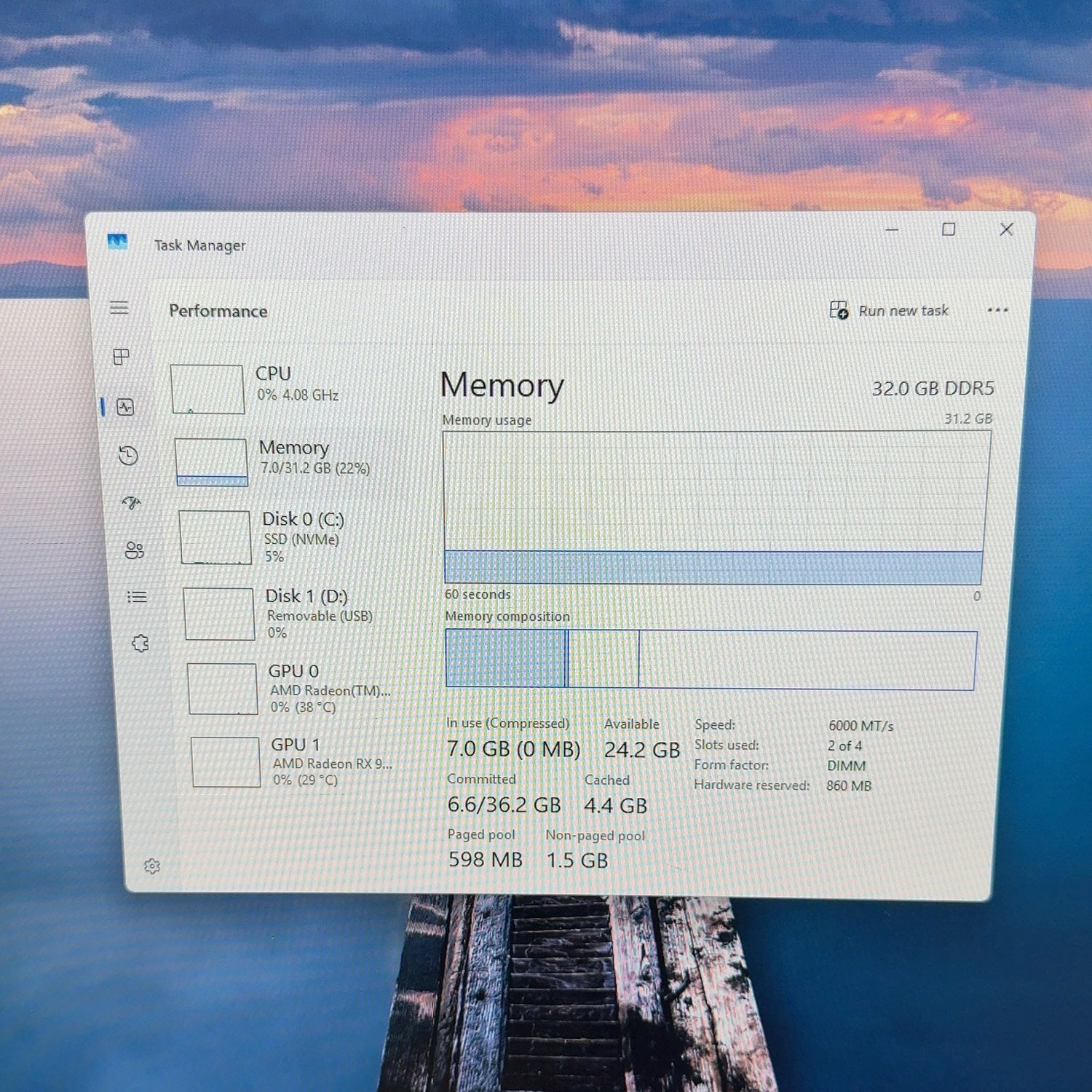Click the DIMM form factor value
Image resolution: width=1092 pixels, height=1092 pixels.
pyautogui.click(x=846, y=766)
